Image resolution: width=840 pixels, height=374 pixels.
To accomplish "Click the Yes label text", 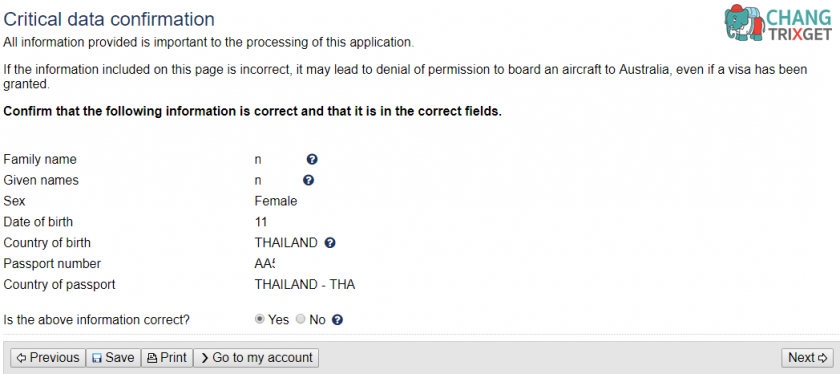I will click(x=279, y=320).
